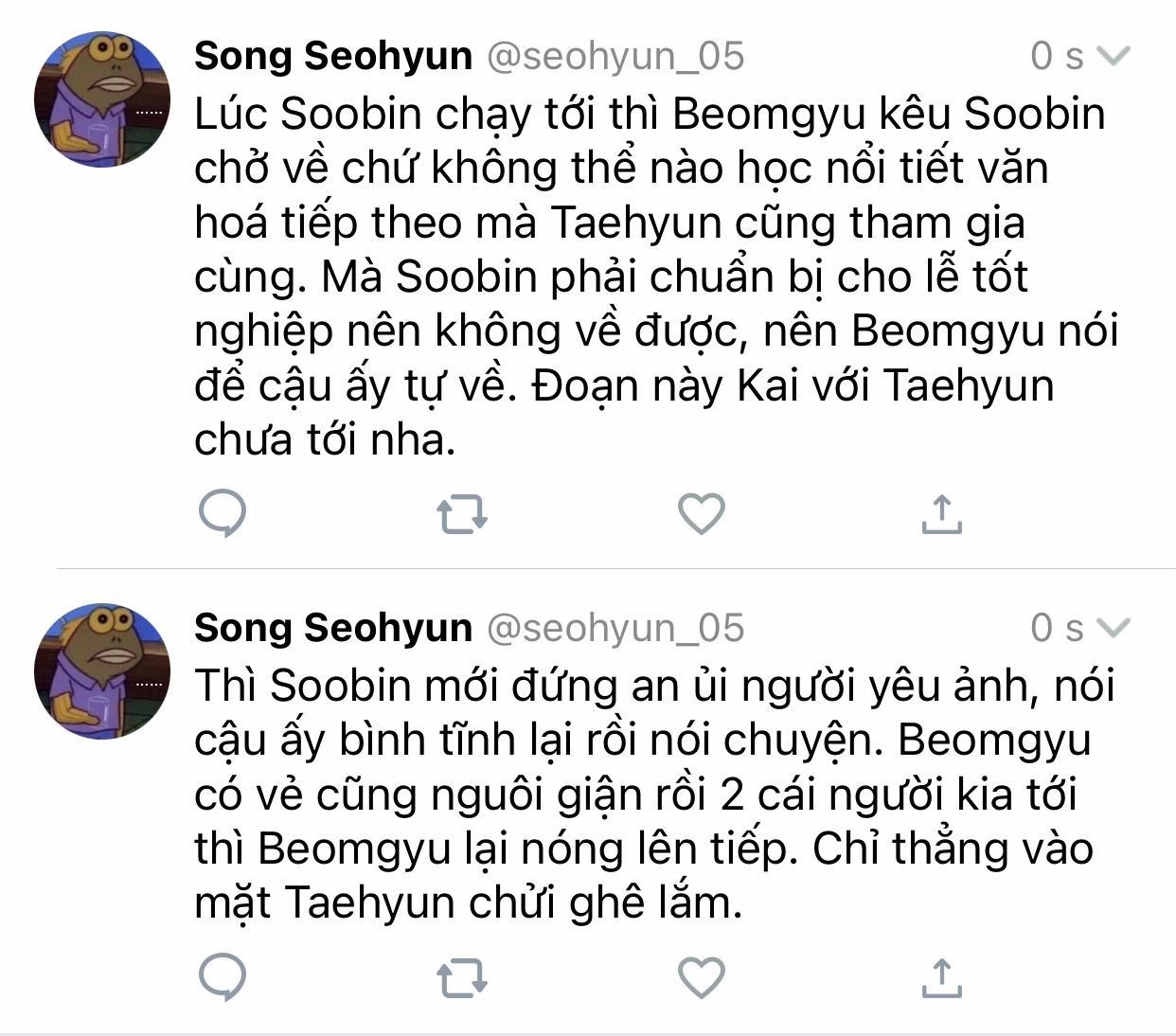This screenshot has width=1176, height=1036.
Task: Open the second tweet's text body
Action: point(644,794)
